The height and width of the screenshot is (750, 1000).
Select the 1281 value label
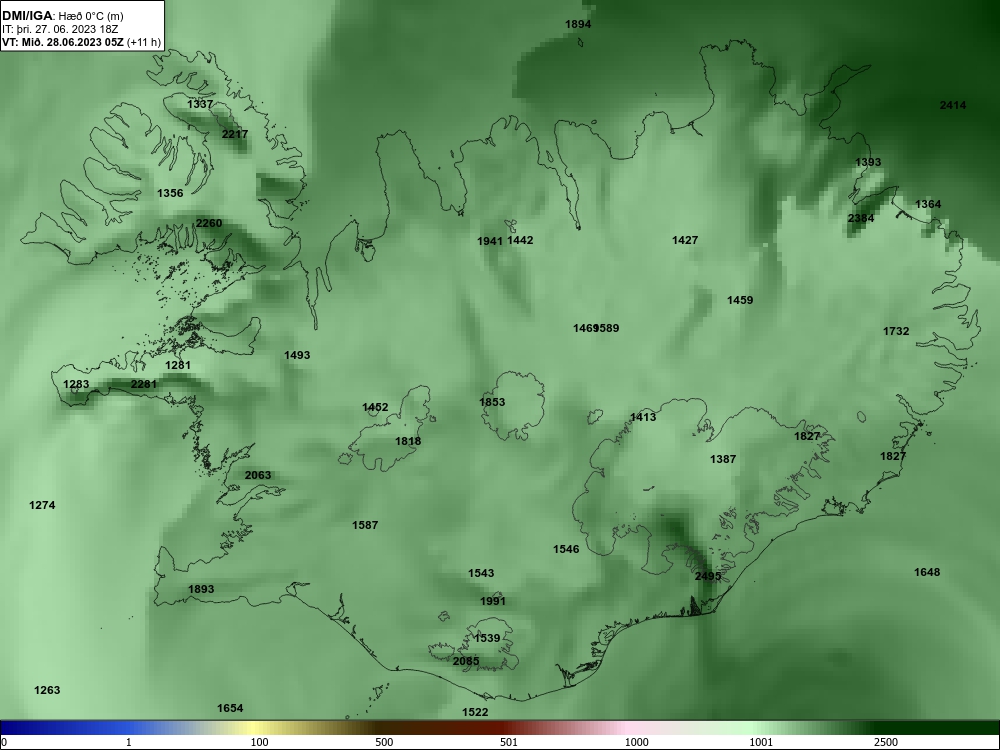point(178,365)
